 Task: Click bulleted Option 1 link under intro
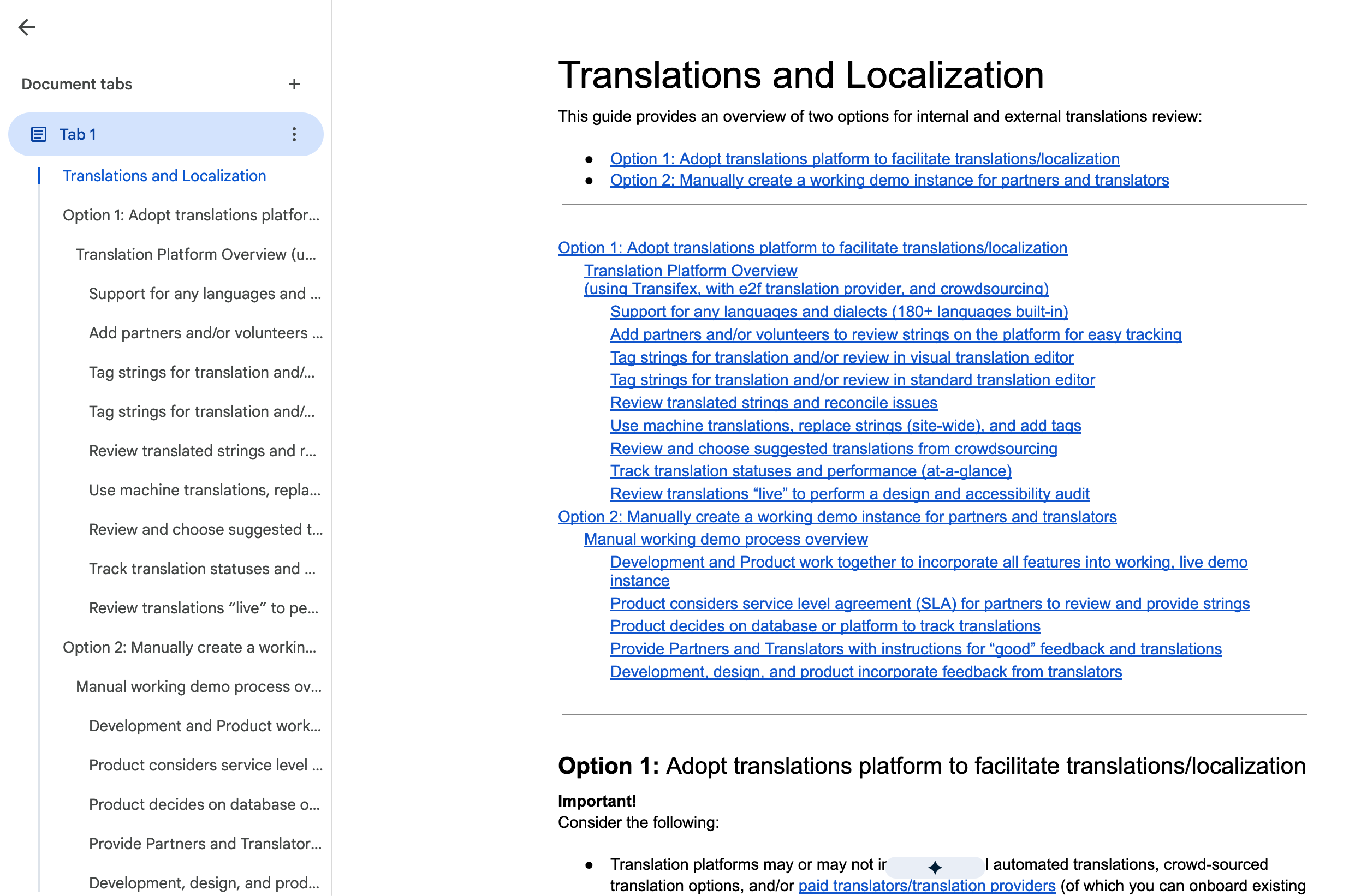pyautogui.click(x=864, y=159)
